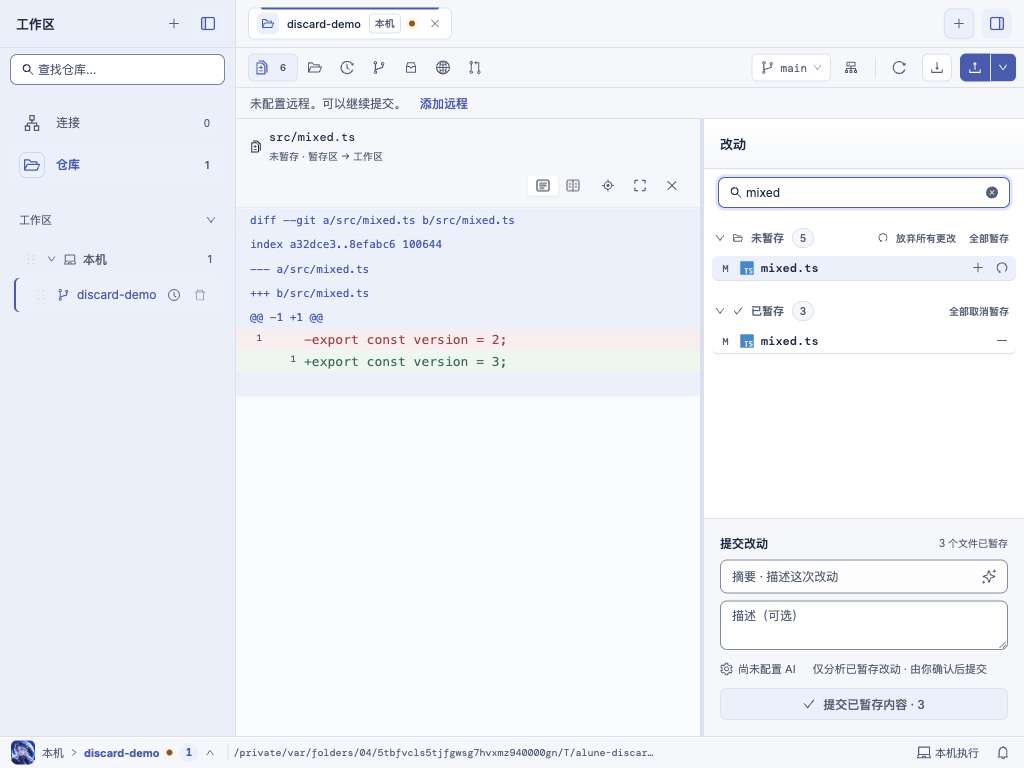Click the pull download button
Viewport: 1024px width, 768px height.
936,68
